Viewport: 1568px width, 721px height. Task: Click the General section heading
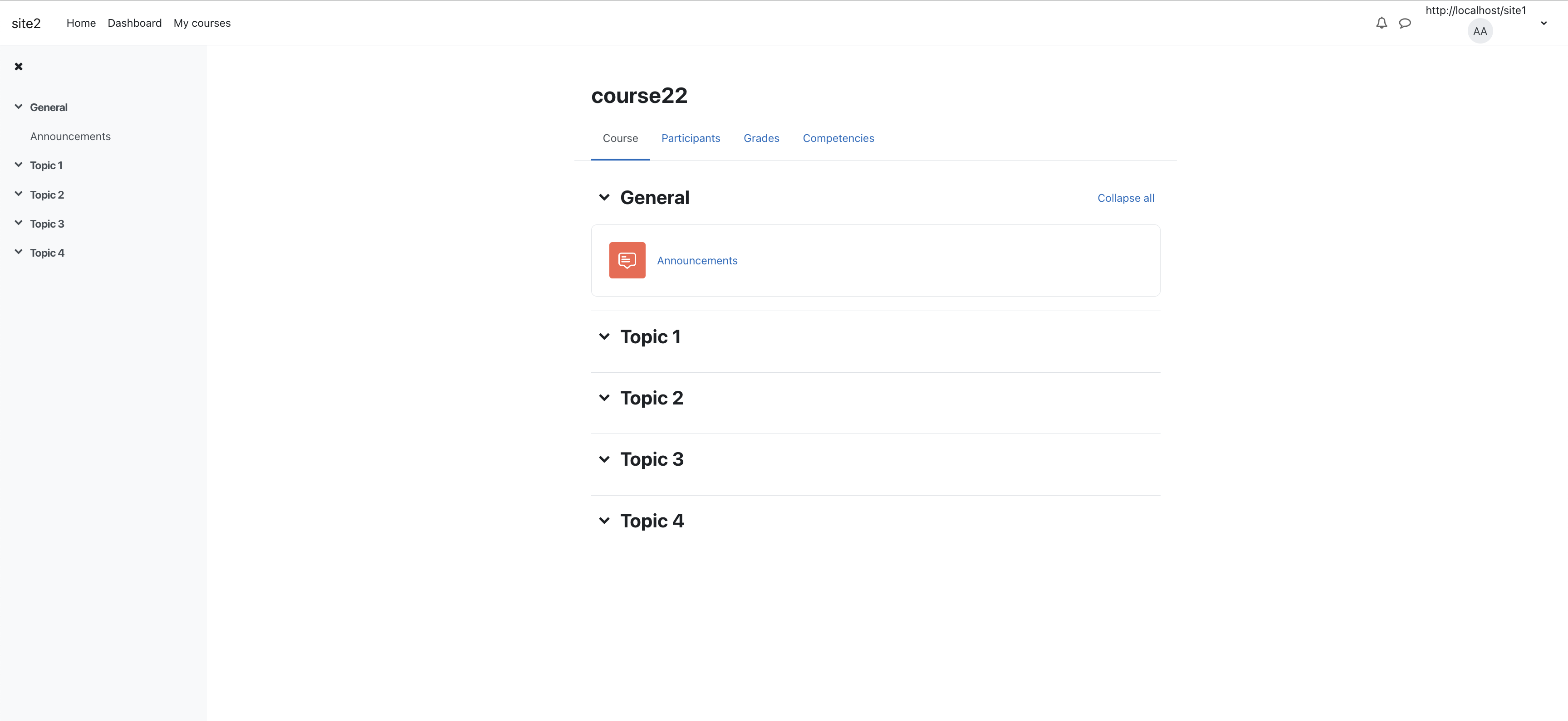pyautogui.click(x=654, y=198)
